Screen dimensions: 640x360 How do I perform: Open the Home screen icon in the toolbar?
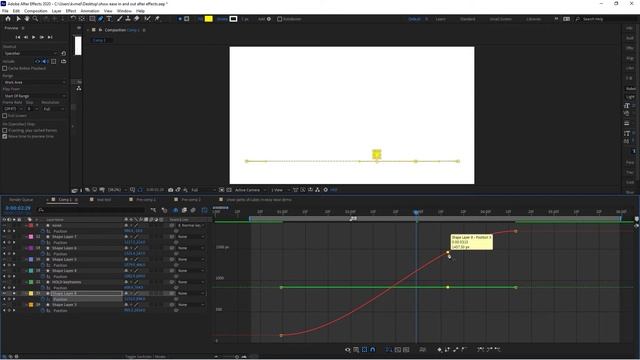coord(8,19)
